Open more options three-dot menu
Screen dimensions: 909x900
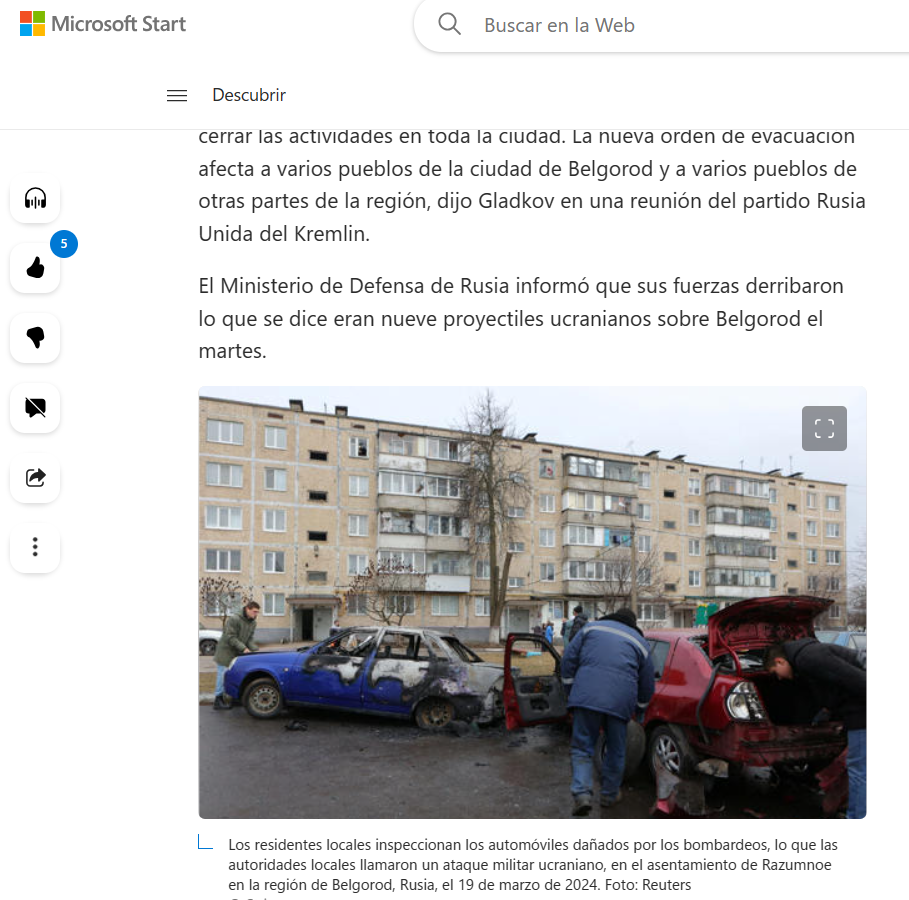tap(35, 547)
